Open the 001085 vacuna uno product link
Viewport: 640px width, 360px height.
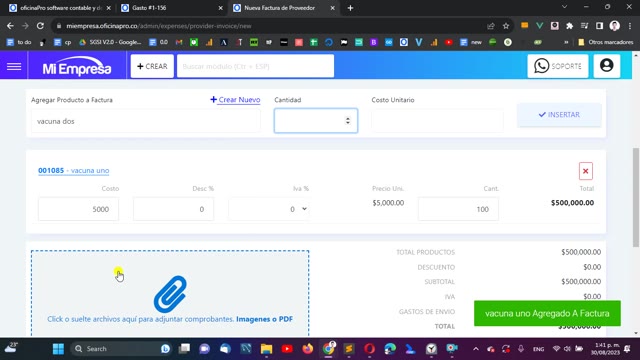point(73,170)
